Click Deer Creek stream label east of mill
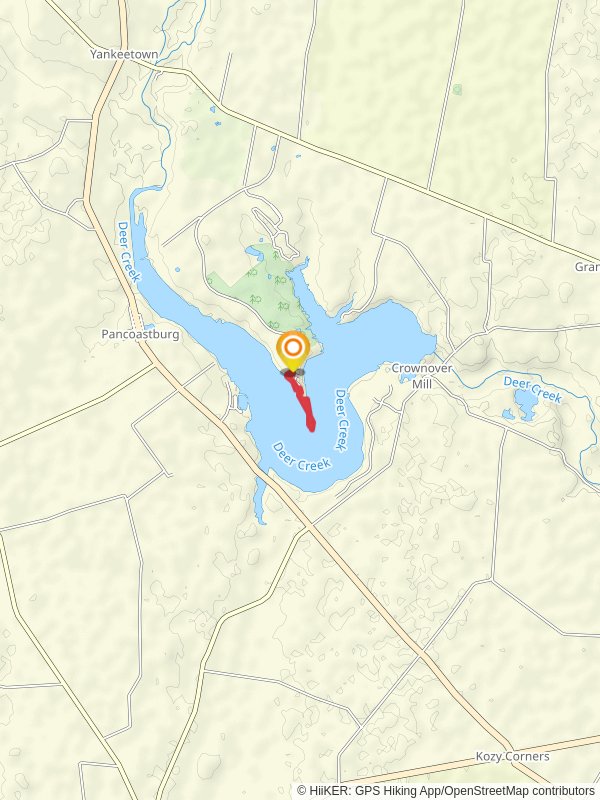Viewport: 600px width, 800px height. coord(533,389)
